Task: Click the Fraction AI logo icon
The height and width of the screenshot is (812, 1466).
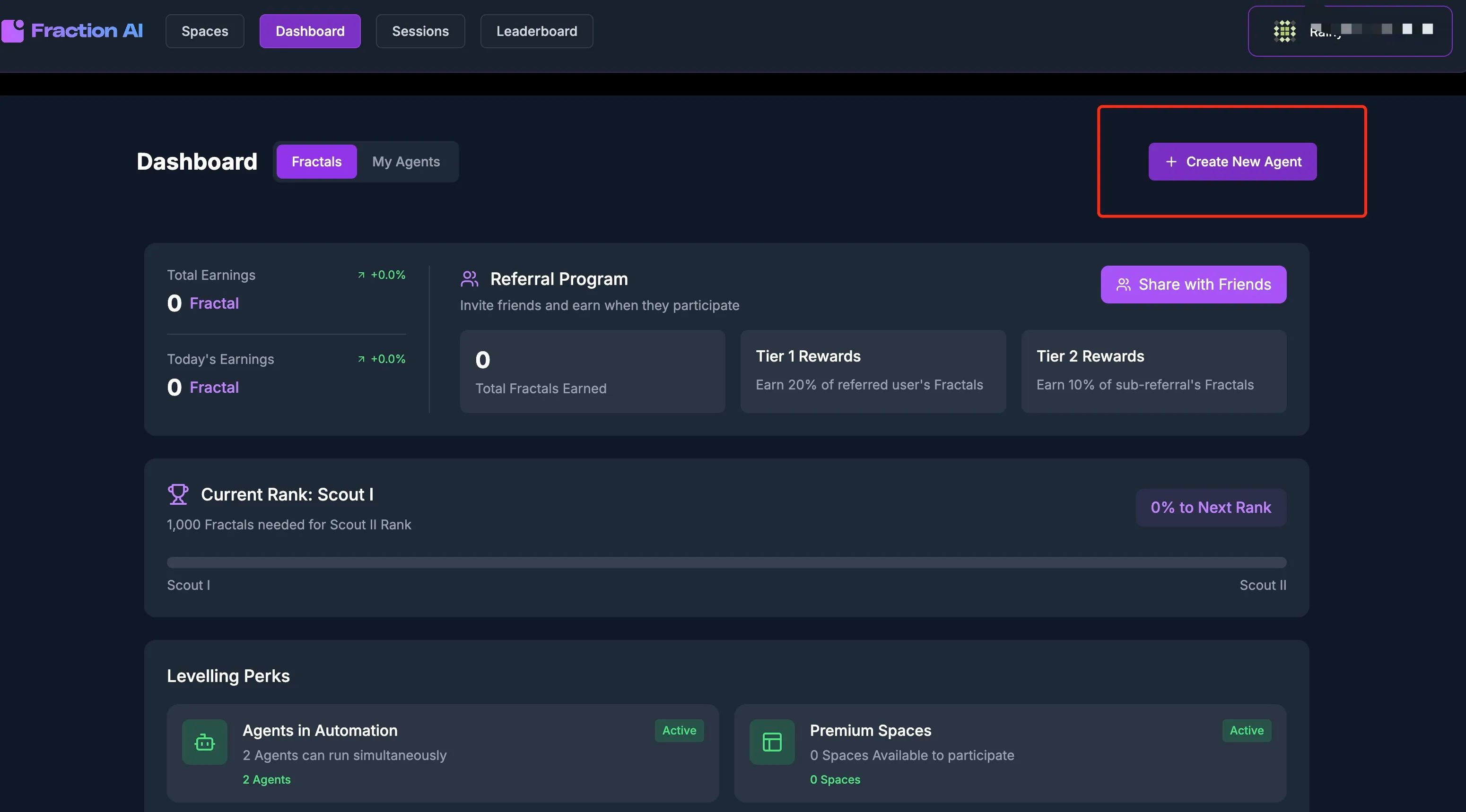Action: 12,31
